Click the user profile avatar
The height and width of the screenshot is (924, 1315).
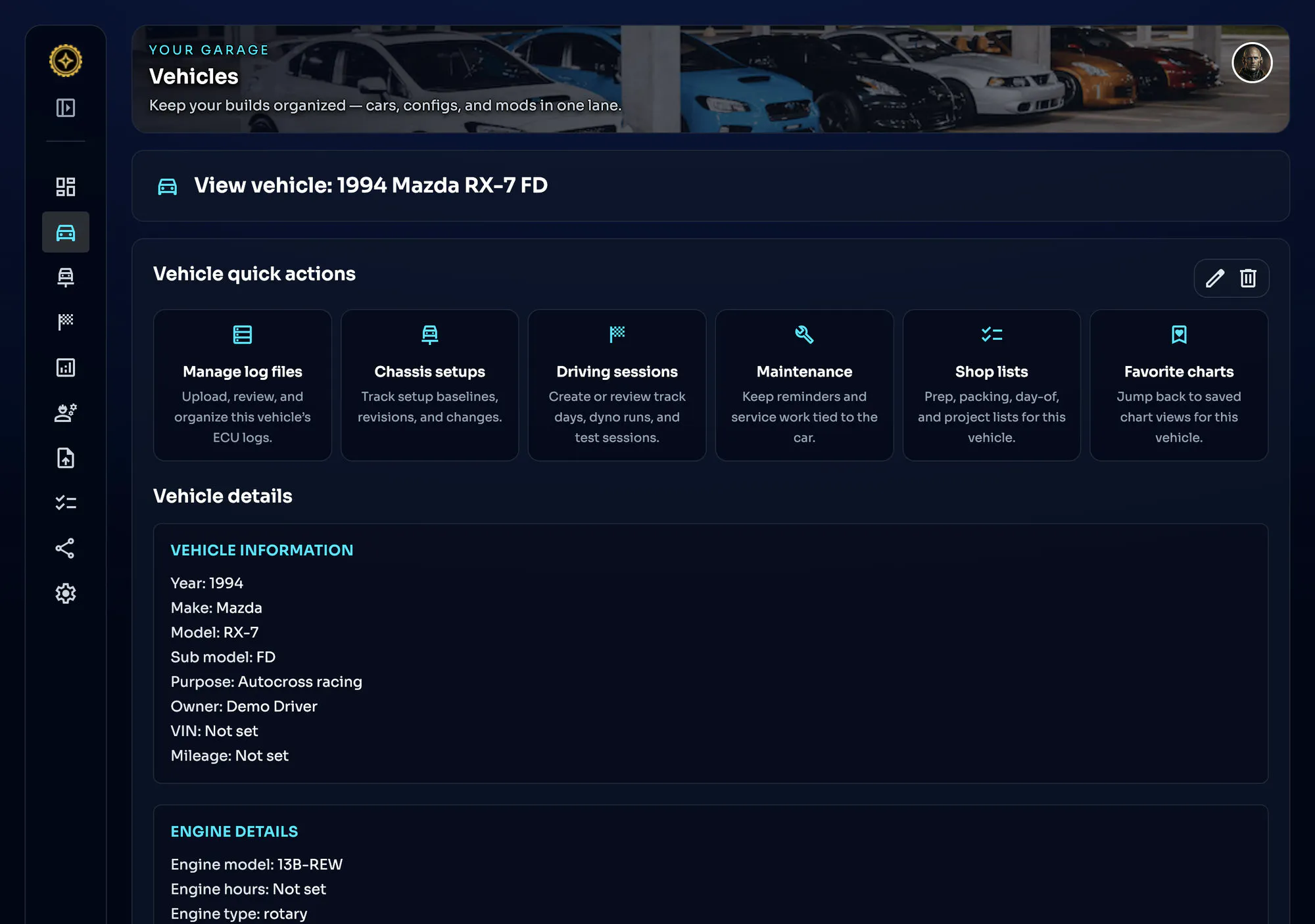pos(1252,63)
